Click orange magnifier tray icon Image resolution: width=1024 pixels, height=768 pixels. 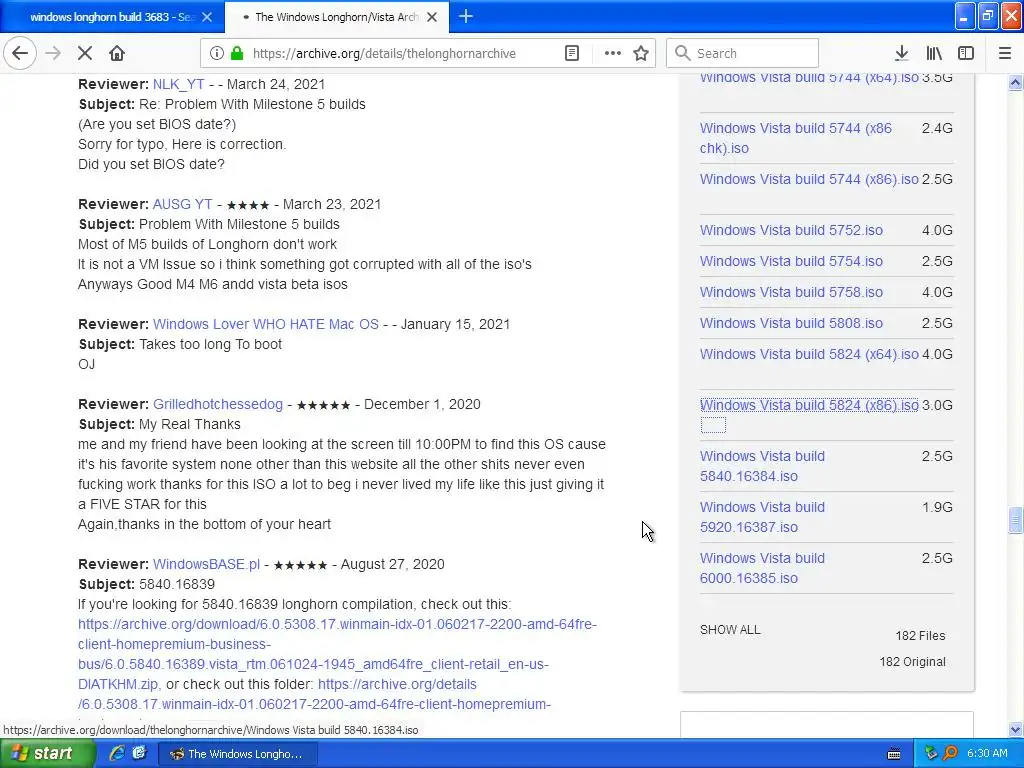click(x=950, y=754)
